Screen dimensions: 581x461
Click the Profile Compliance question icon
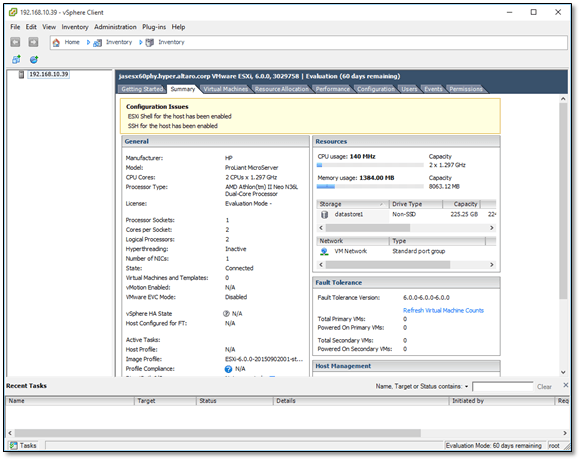pos(228,369)
